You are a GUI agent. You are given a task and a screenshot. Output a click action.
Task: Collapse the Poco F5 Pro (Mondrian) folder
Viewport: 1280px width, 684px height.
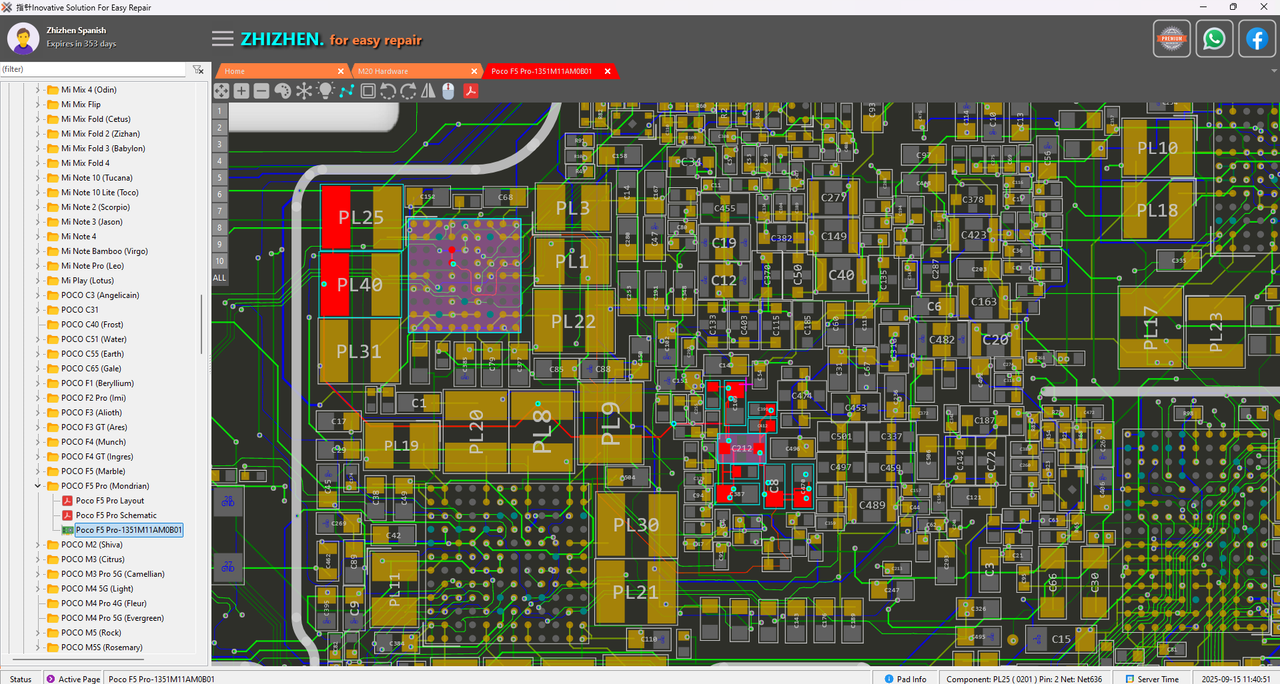pos(38,486)
